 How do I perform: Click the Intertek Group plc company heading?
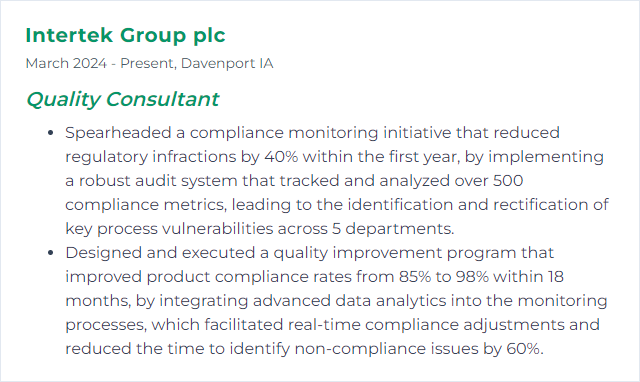point(125,35)
